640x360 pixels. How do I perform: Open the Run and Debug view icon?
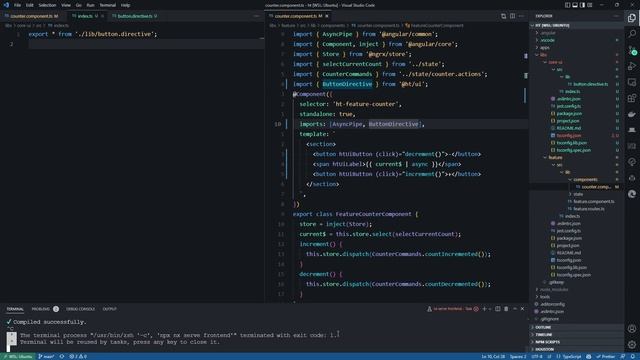[x=632, y=66]
